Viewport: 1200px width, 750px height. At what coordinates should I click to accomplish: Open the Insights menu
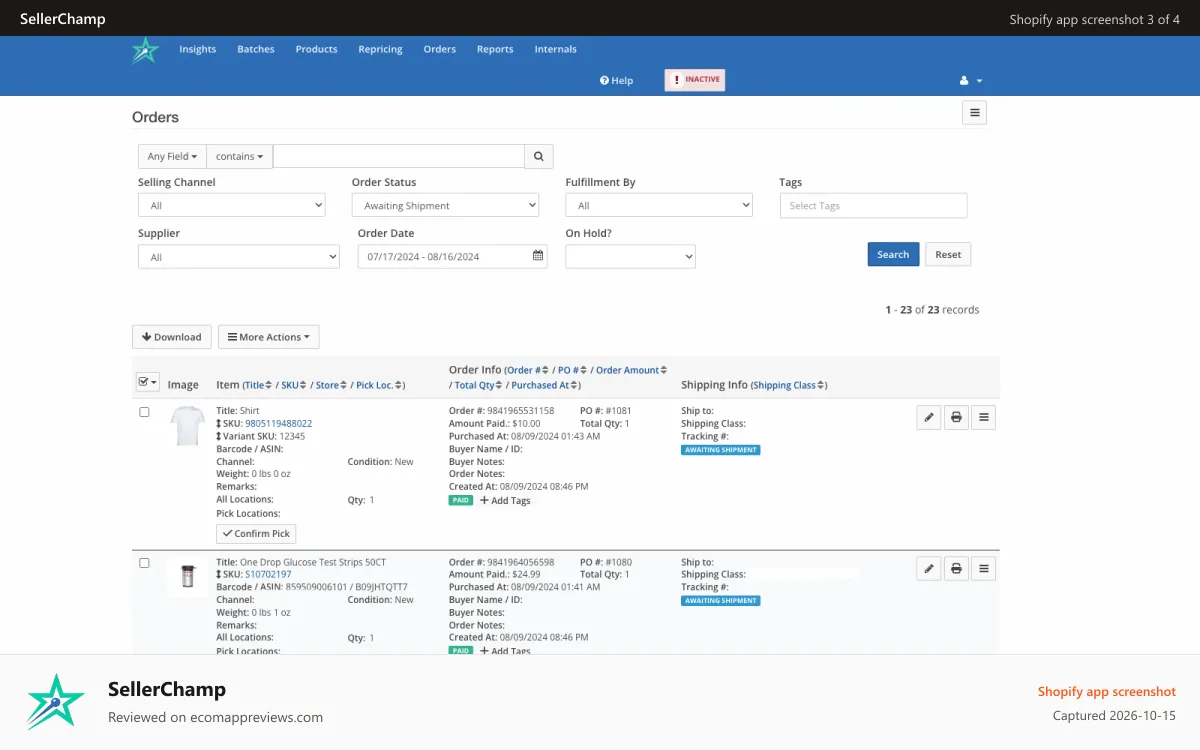click(x=198, y=49)
